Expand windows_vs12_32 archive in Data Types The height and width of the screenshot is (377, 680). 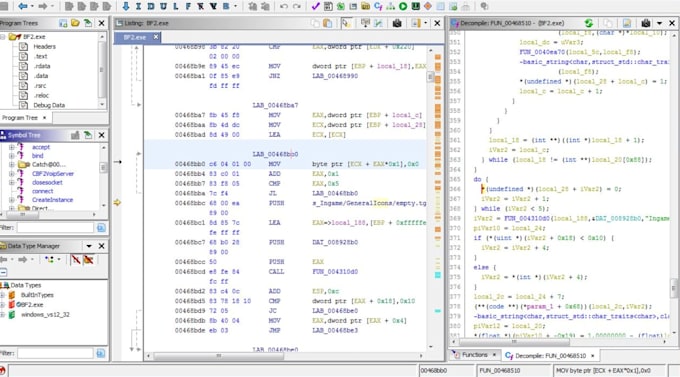coord(3,315)
